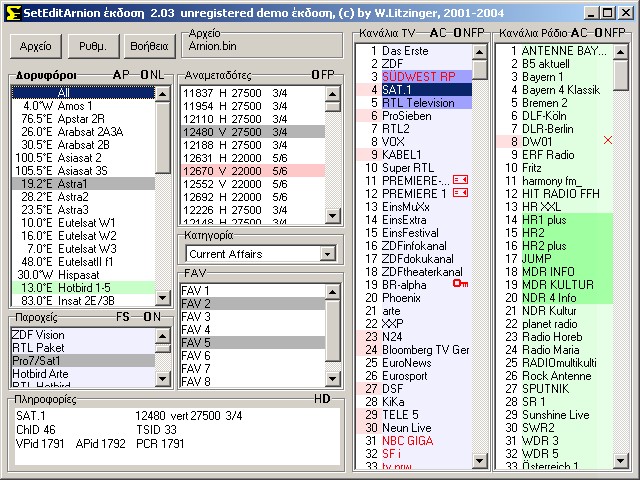Click the red X mark next to DW01
The image size is (640, 480).
point(608,141)
